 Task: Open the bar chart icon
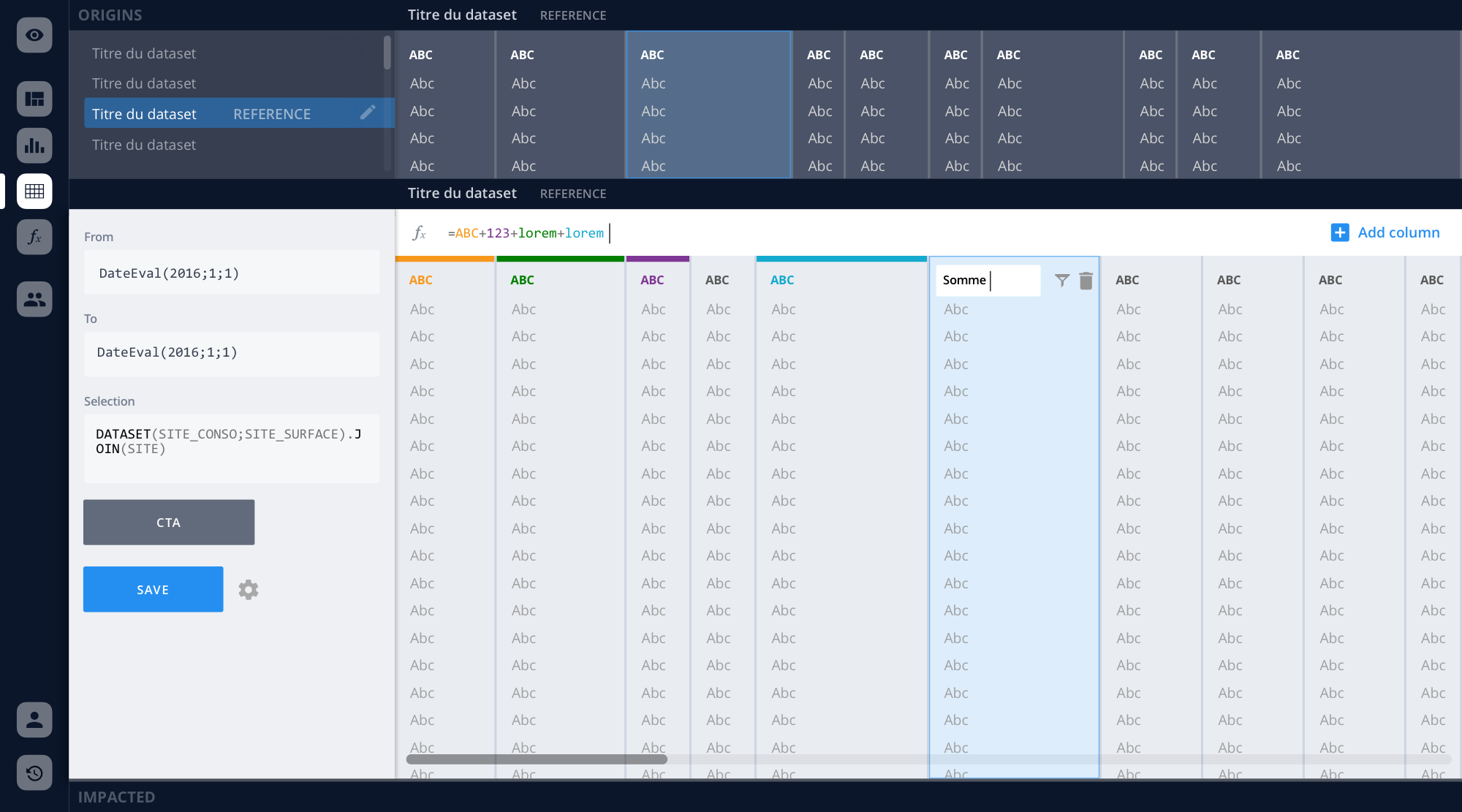pos(34,145)
